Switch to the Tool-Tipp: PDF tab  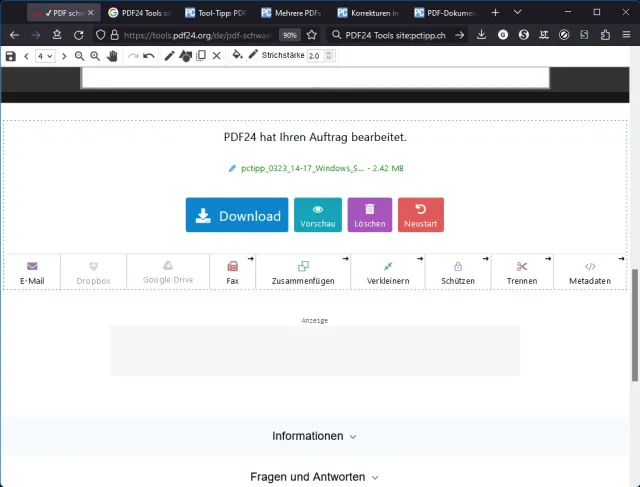[216, 13]
